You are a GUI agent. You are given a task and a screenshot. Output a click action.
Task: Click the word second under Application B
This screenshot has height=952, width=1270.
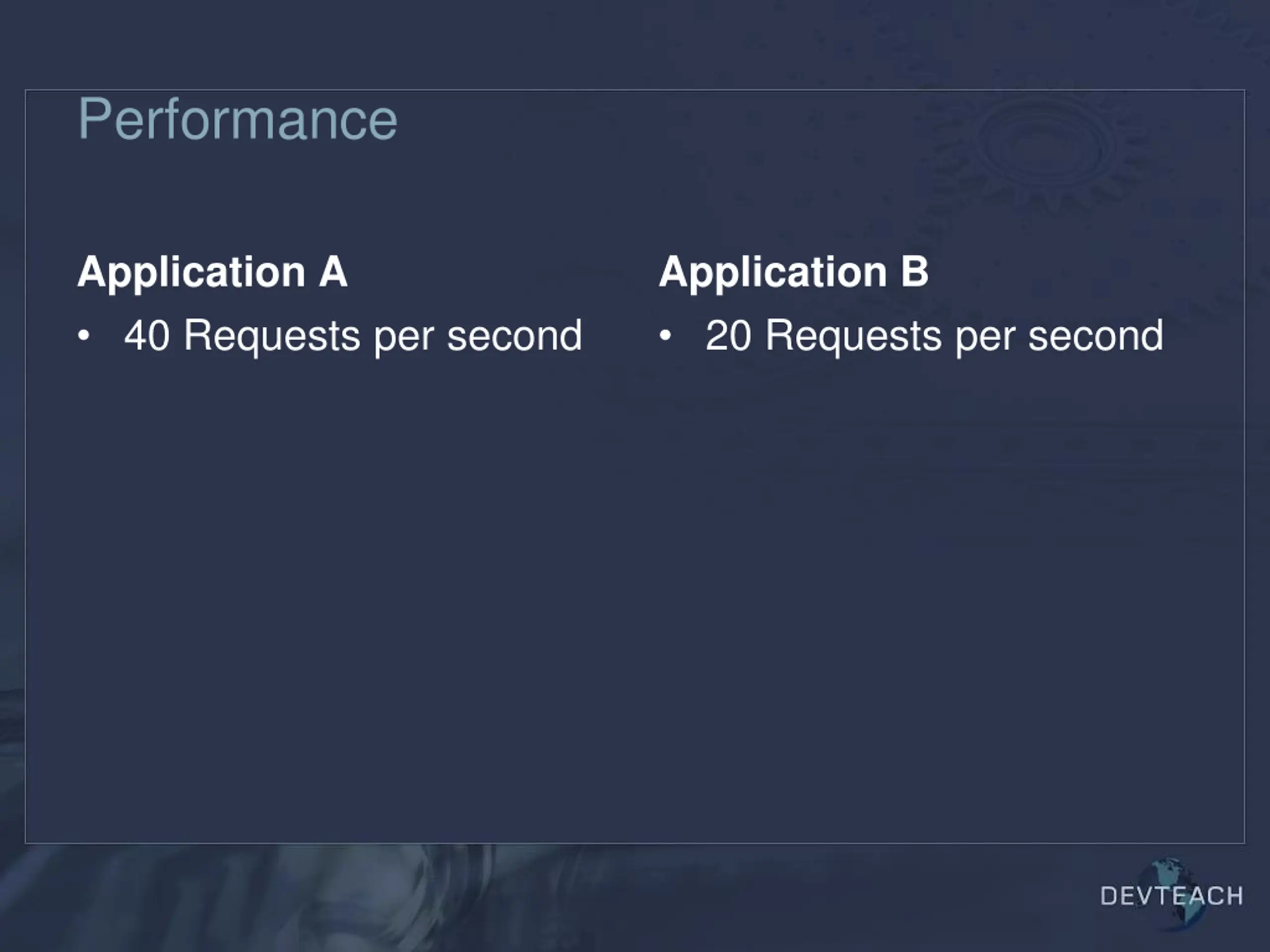coord(1095,335)
